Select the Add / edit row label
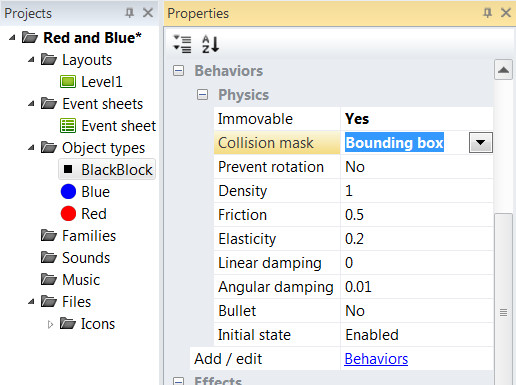Image resolution: width=516 pixels, height=385 pixels. (x=228, y=359)
